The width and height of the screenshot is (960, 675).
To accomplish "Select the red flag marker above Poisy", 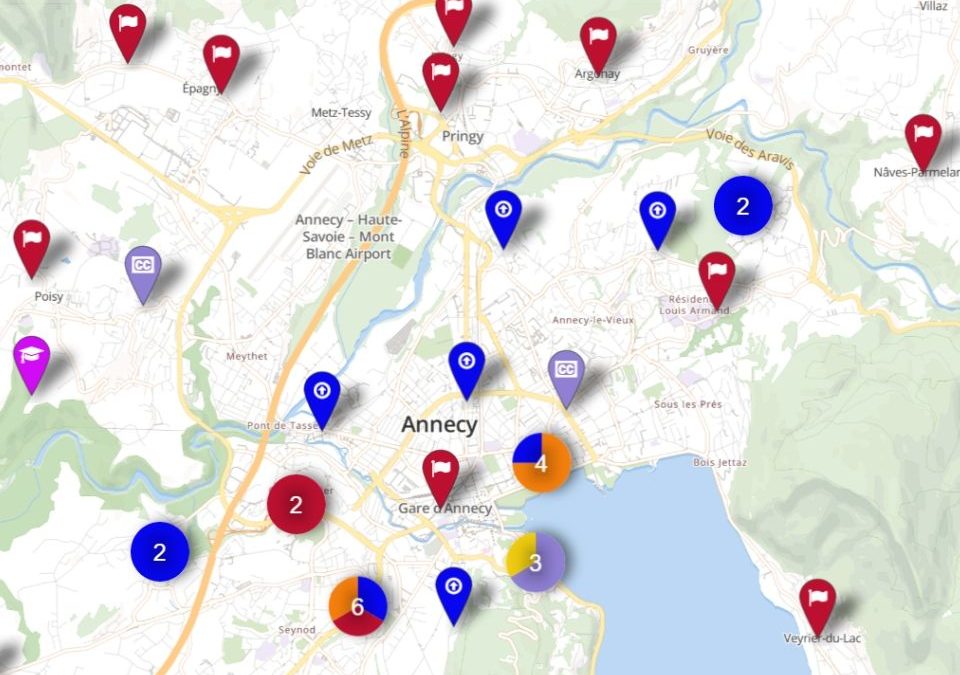I will 32,244.
